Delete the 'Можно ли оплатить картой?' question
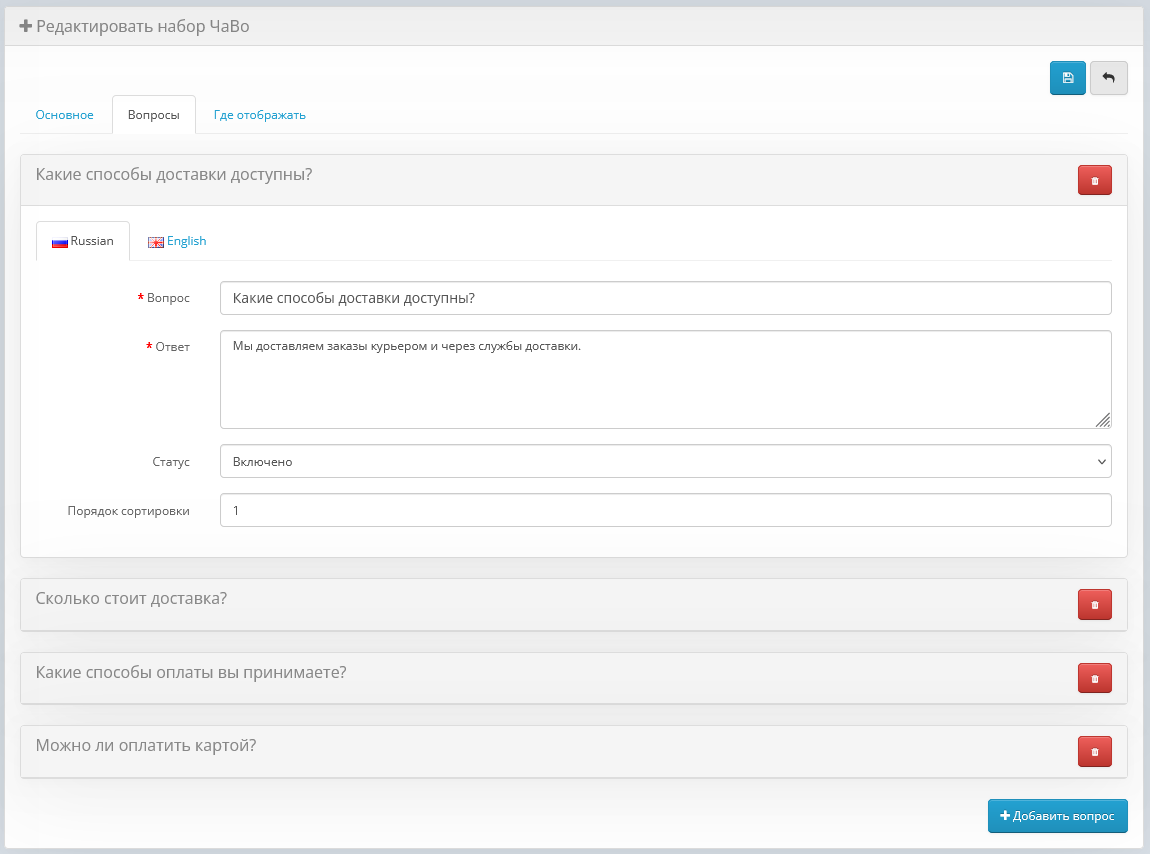 pyautogui.click(x=1094, y=751)
